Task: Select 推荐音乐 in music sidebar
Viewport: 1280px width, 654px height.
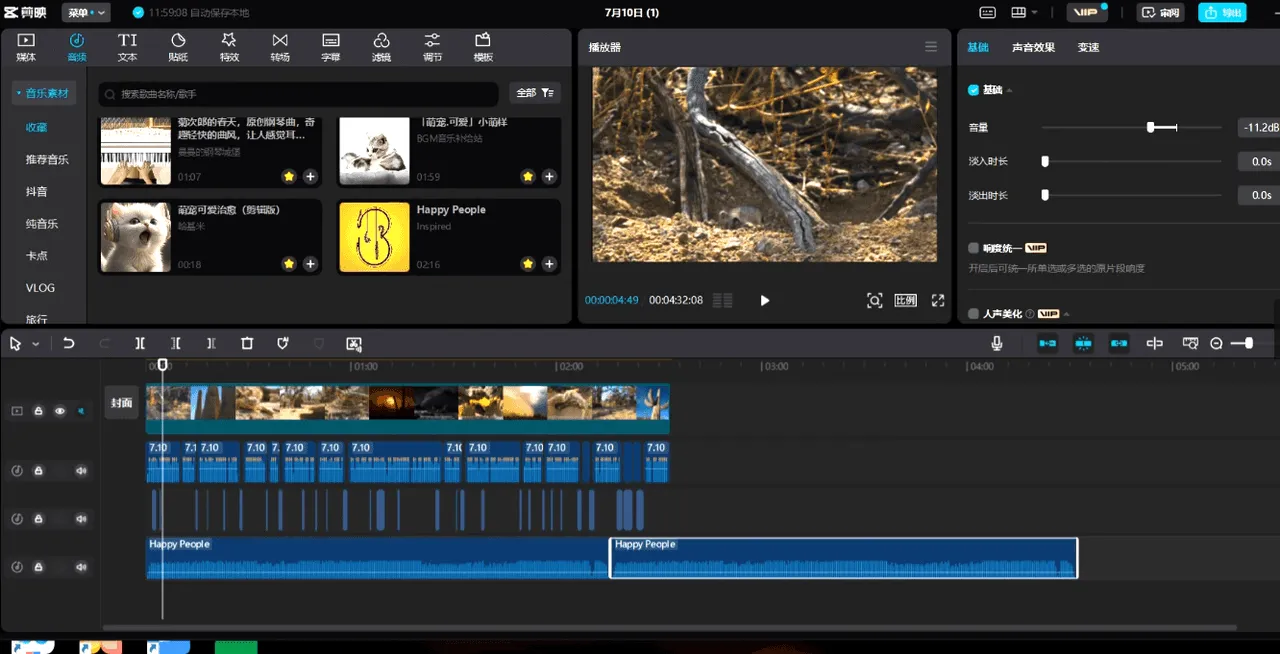Action: click(47, 160)
